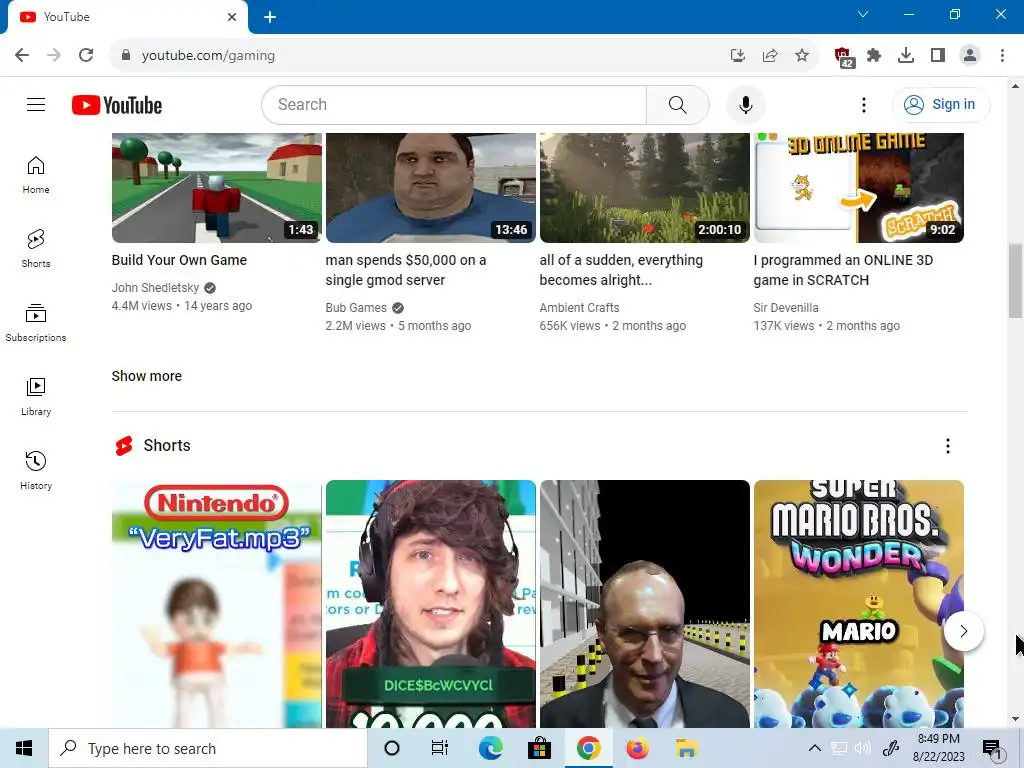Open Task View on the taskbar

pos(440,748)
